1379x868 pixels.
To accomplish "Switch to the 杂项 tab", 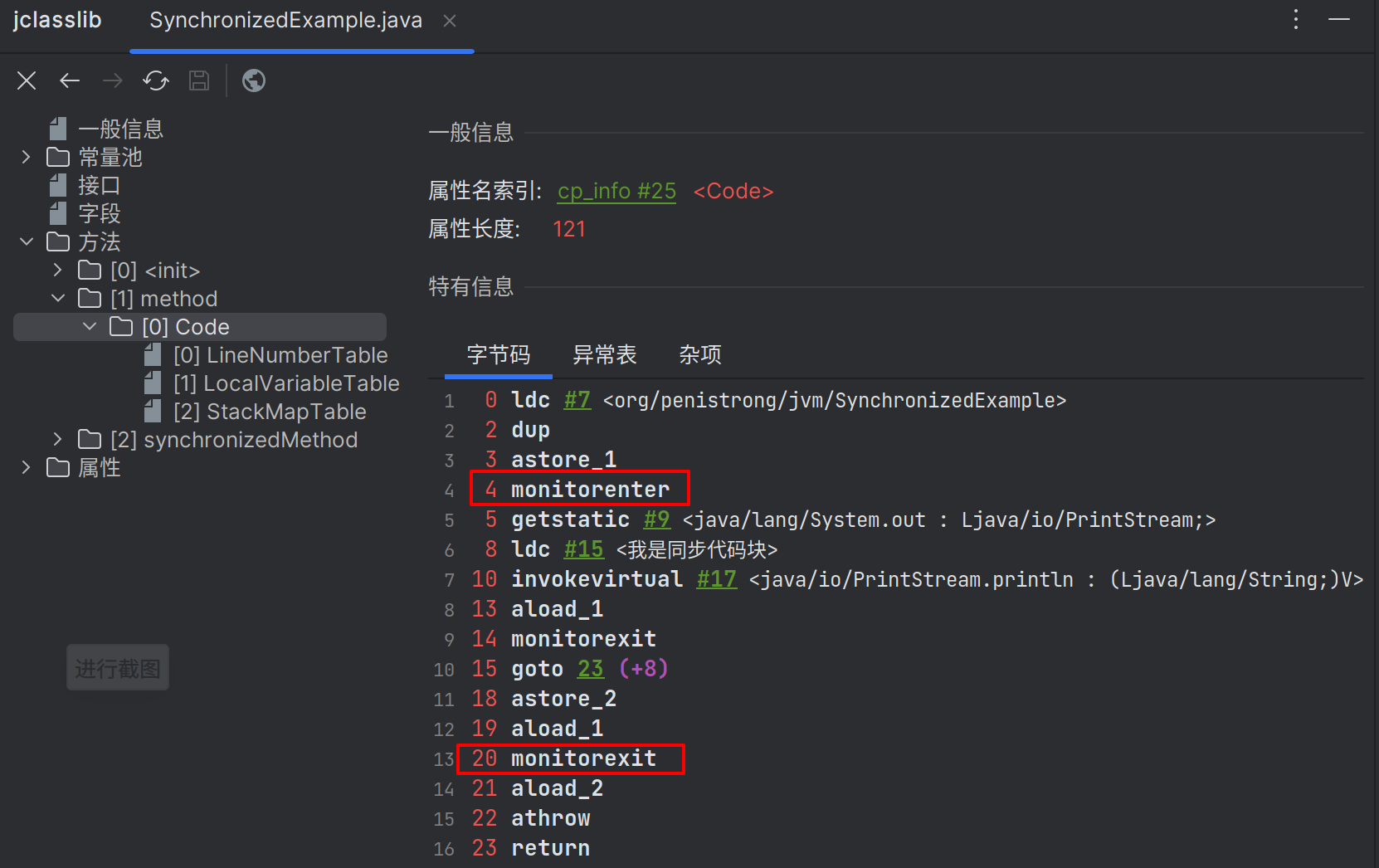I will pyautogui.click(x=700, y=355).
